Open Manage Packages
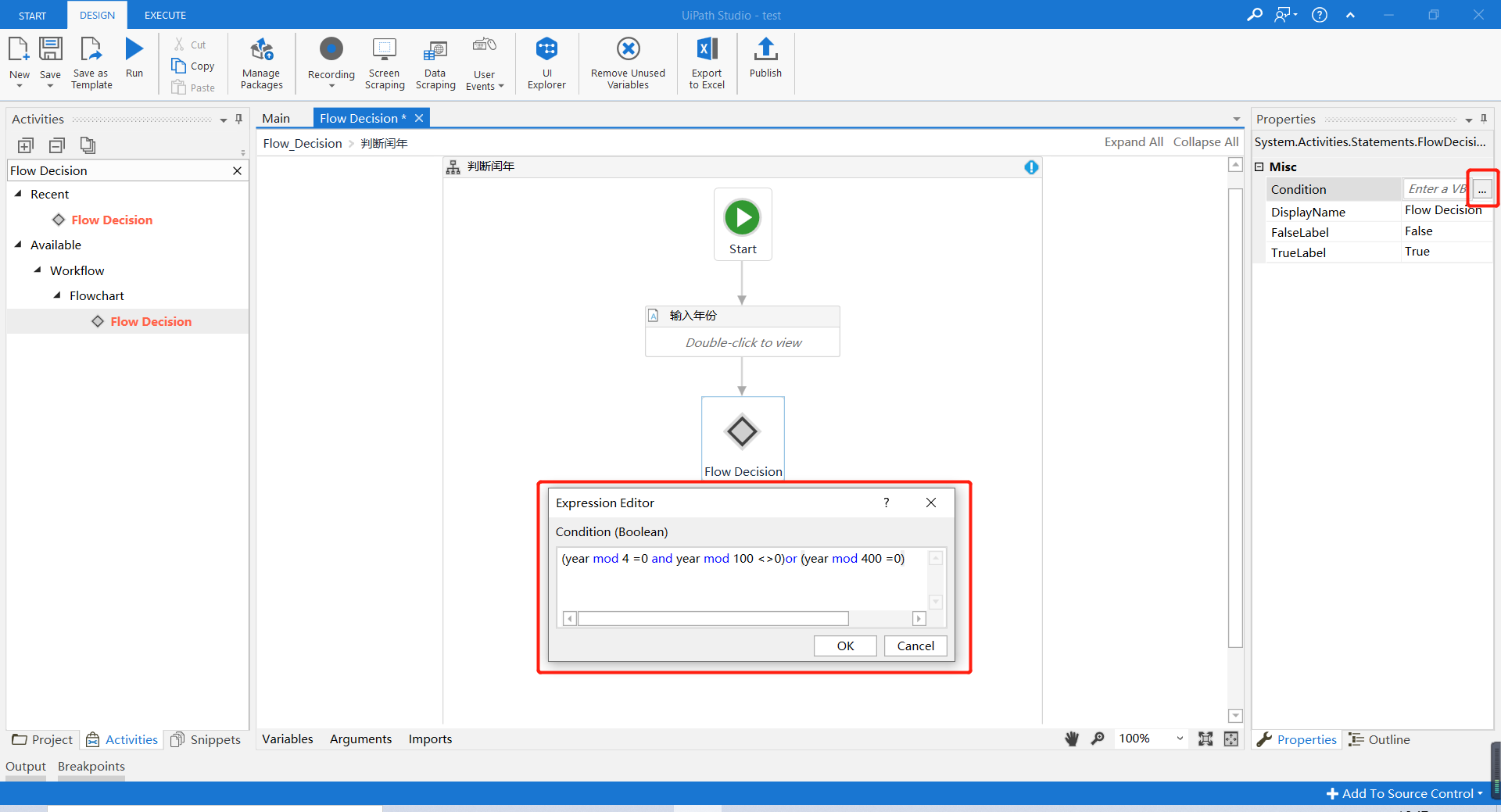The image size is (1501, 812). (x=261, y=63)
